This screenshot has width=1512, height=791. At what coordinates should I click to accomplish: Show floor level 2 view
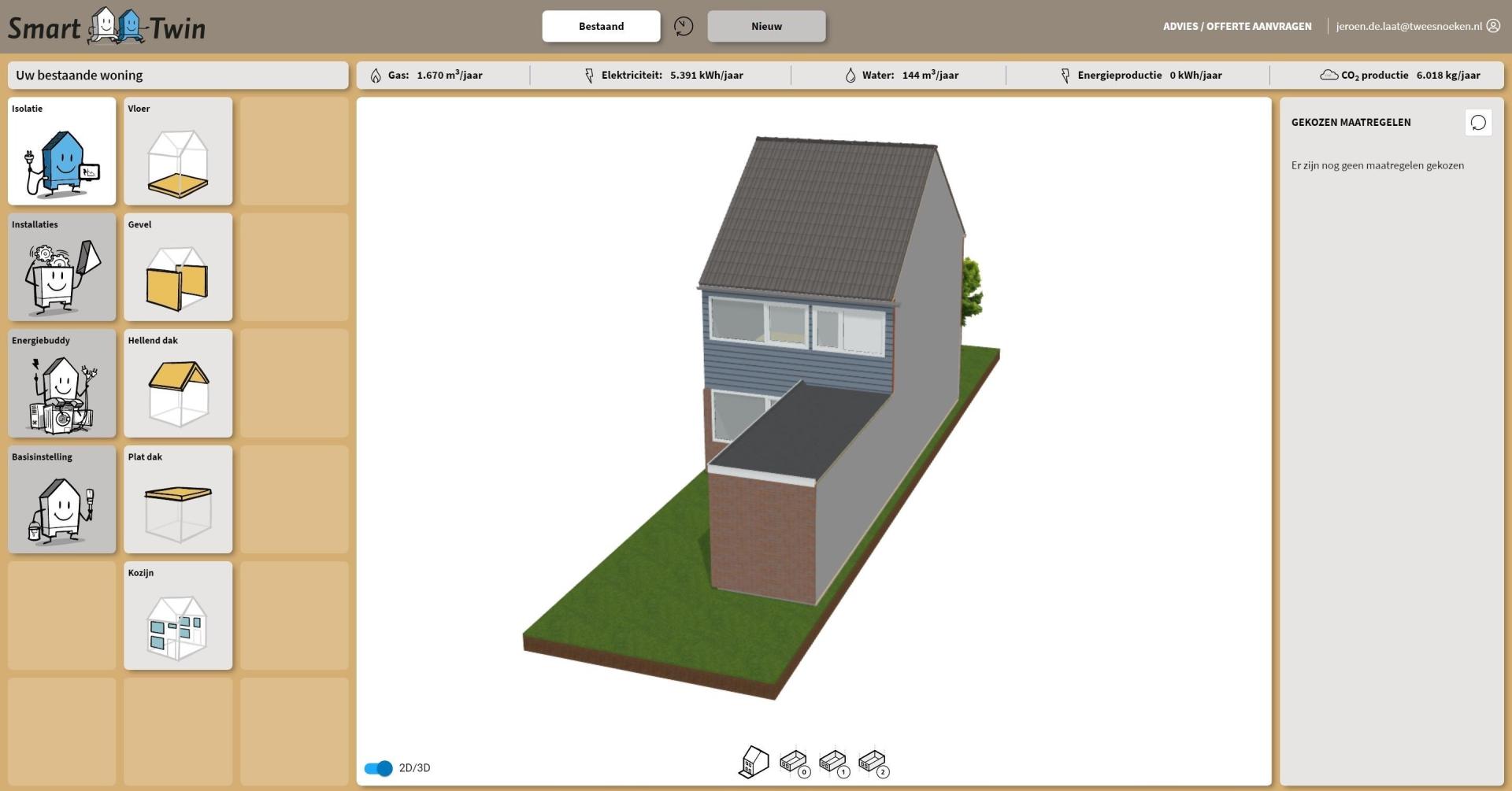pyautogui.click(x=873, y=762)
